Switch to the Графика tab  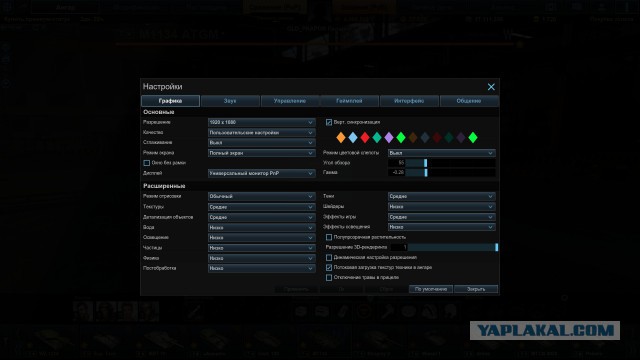click(x=170, y=101)
